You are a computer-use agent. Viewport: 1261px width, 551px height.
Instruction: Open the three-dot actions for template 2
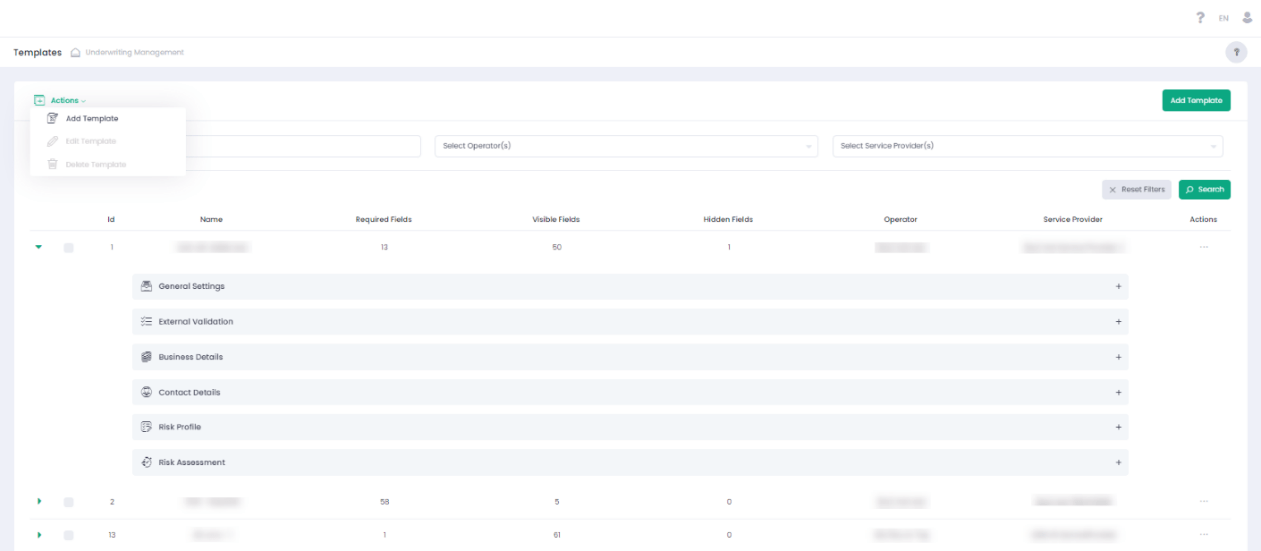point(1203,502)
